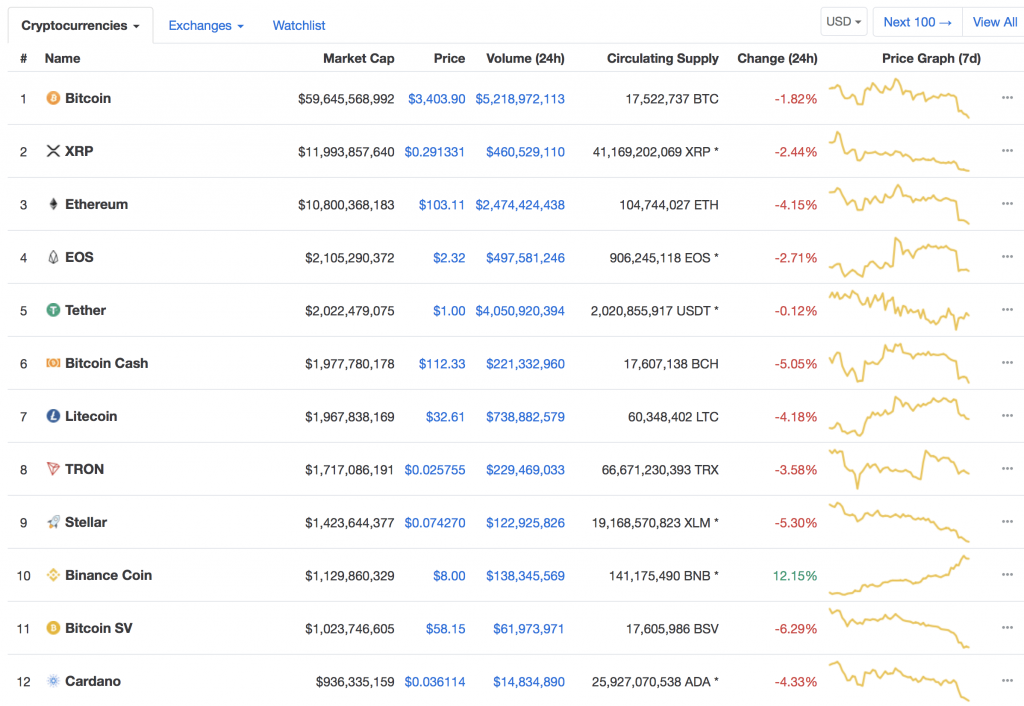Click Stellar price $0.074270
This screenshot has width=1024, height=706.
click(x=435, y=522)
